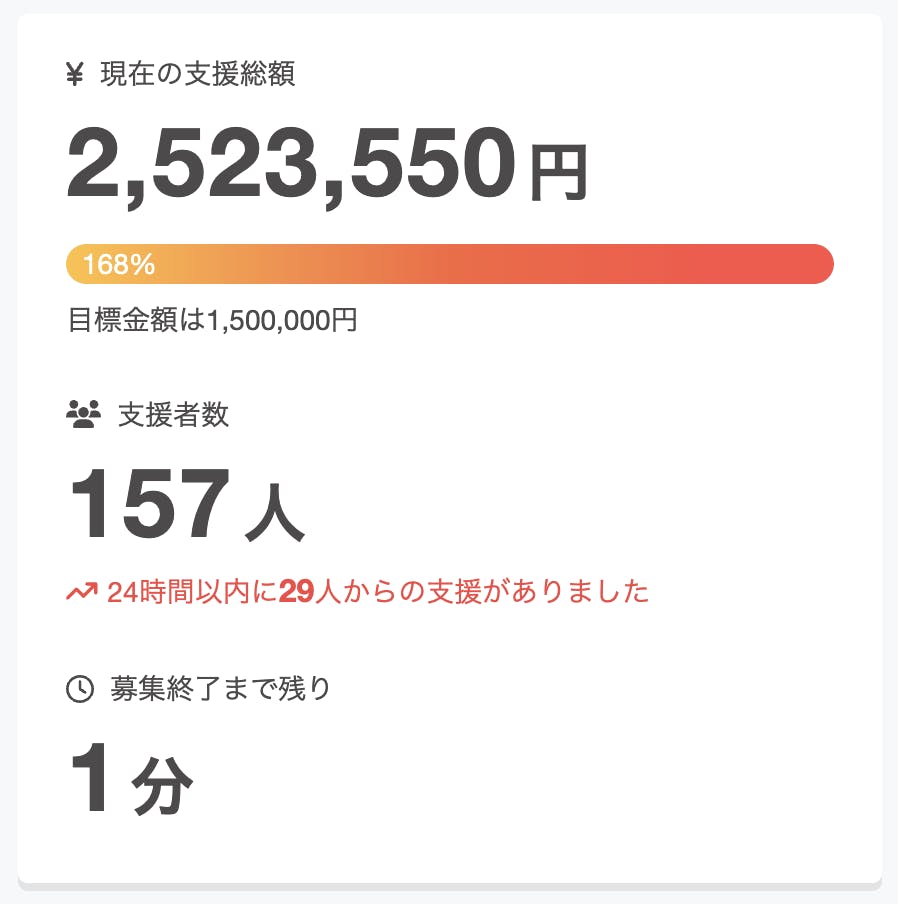Select the 現在の支援総額 label
The width and height of the screenshot is (898, 904).
(198, 75)
